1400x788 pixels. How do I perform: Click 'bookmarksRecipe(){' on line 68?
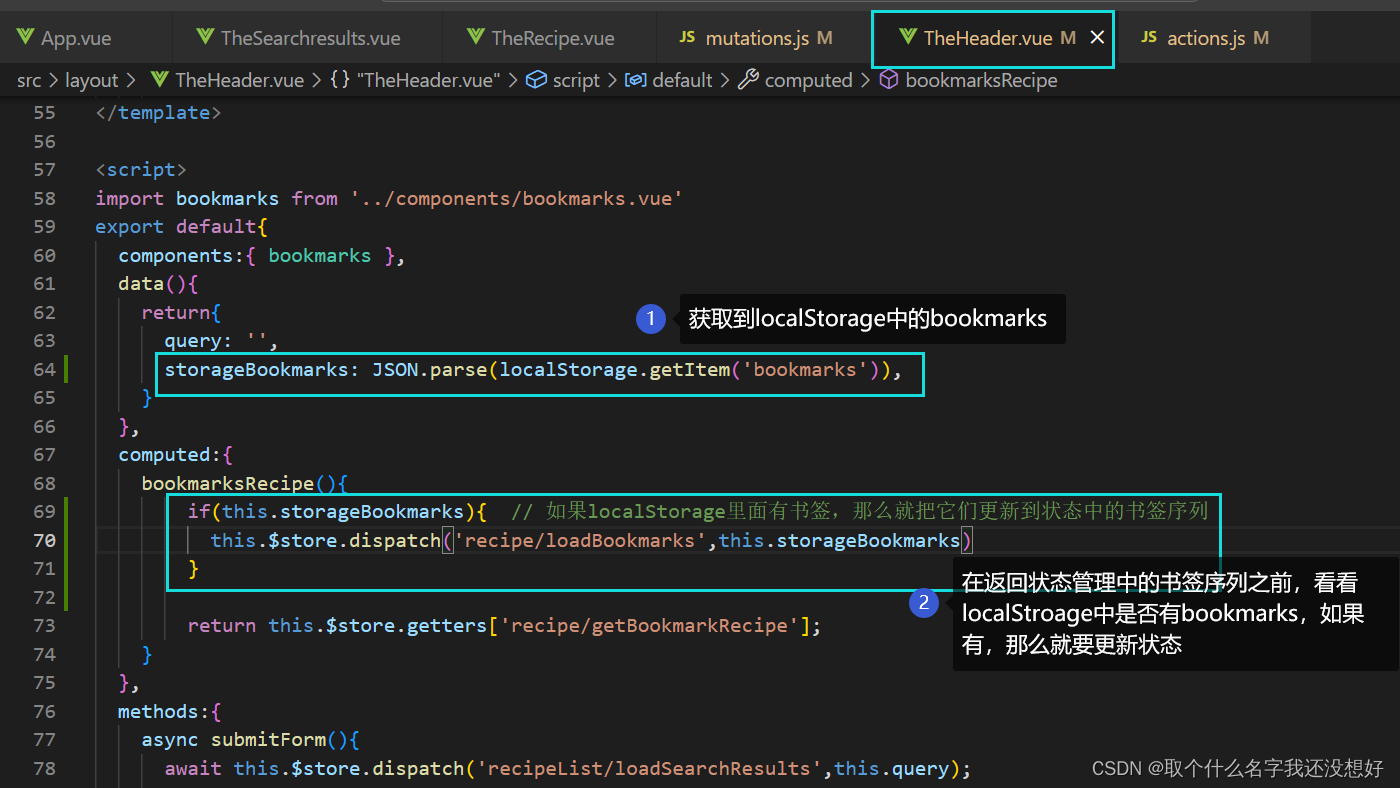click(244, 483)
